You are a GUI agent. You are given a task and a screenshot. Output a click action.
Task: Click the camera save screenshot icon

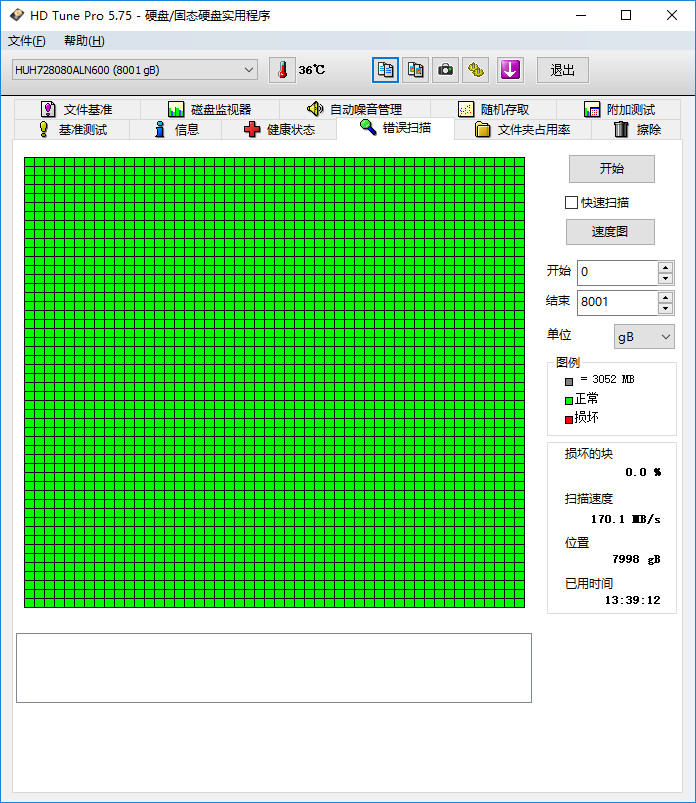tap(446, 70)
